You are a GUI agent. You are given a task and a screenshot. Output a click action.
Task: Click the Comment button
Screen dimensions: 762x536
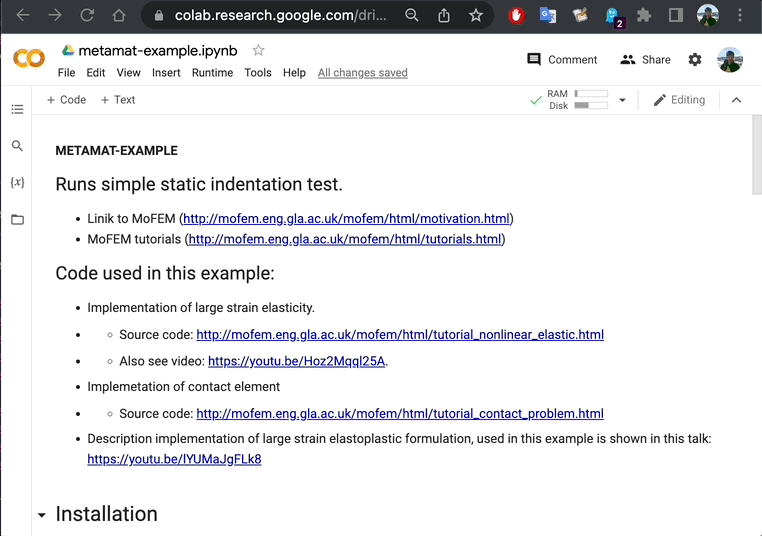tap(562, 60)
